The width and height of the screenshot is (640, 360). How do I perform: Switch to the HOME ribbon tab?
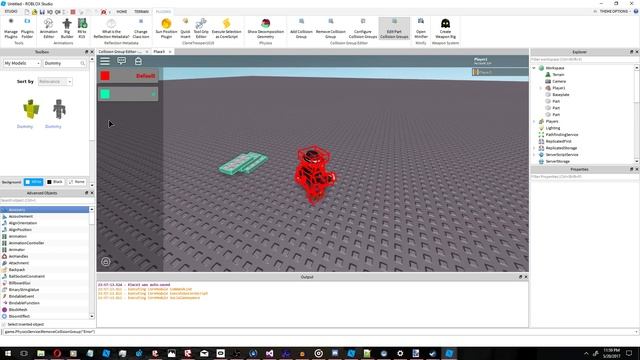click(122, 11)
